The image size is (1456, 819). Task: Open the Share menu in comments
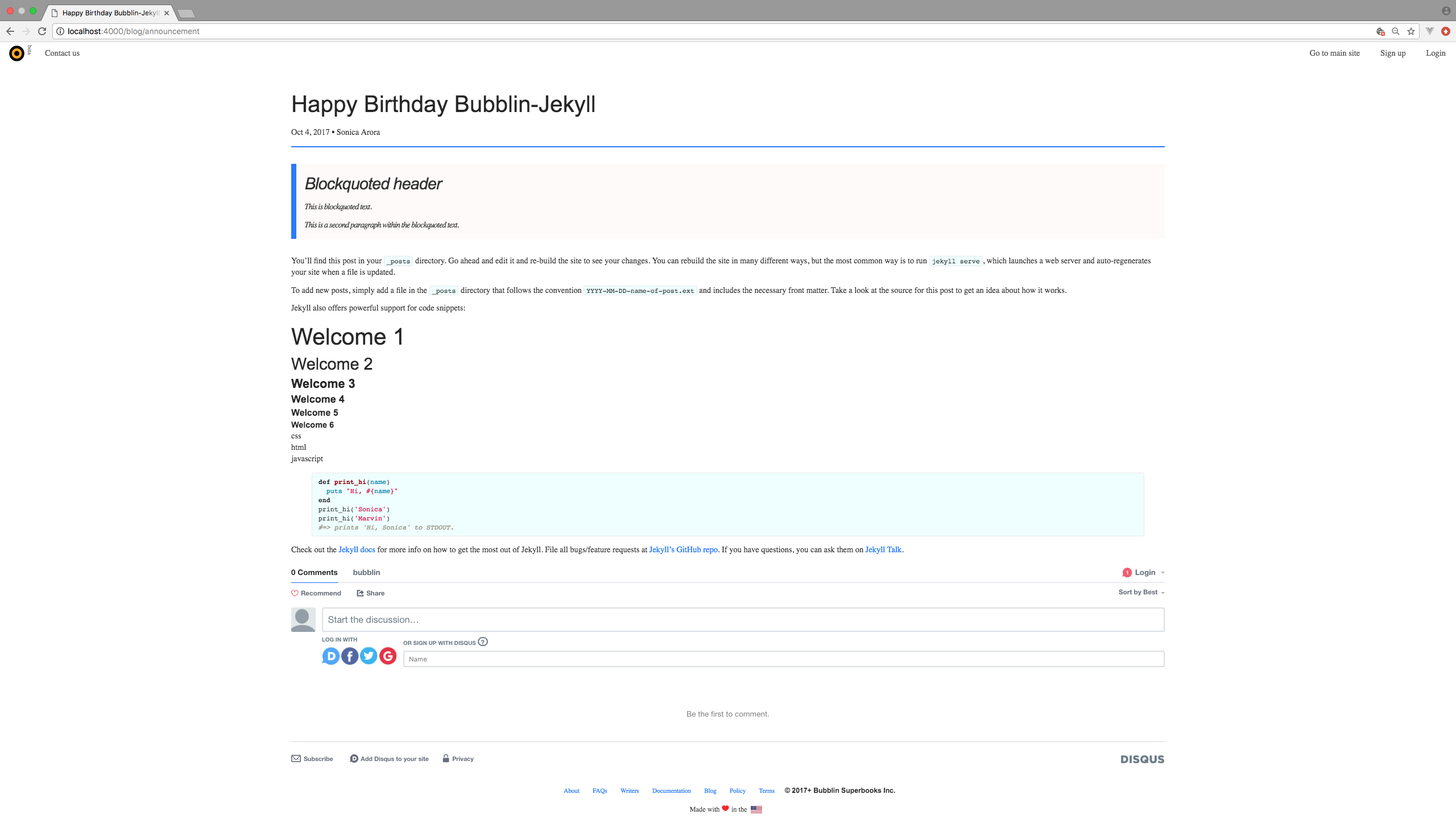tap(371, 593)
